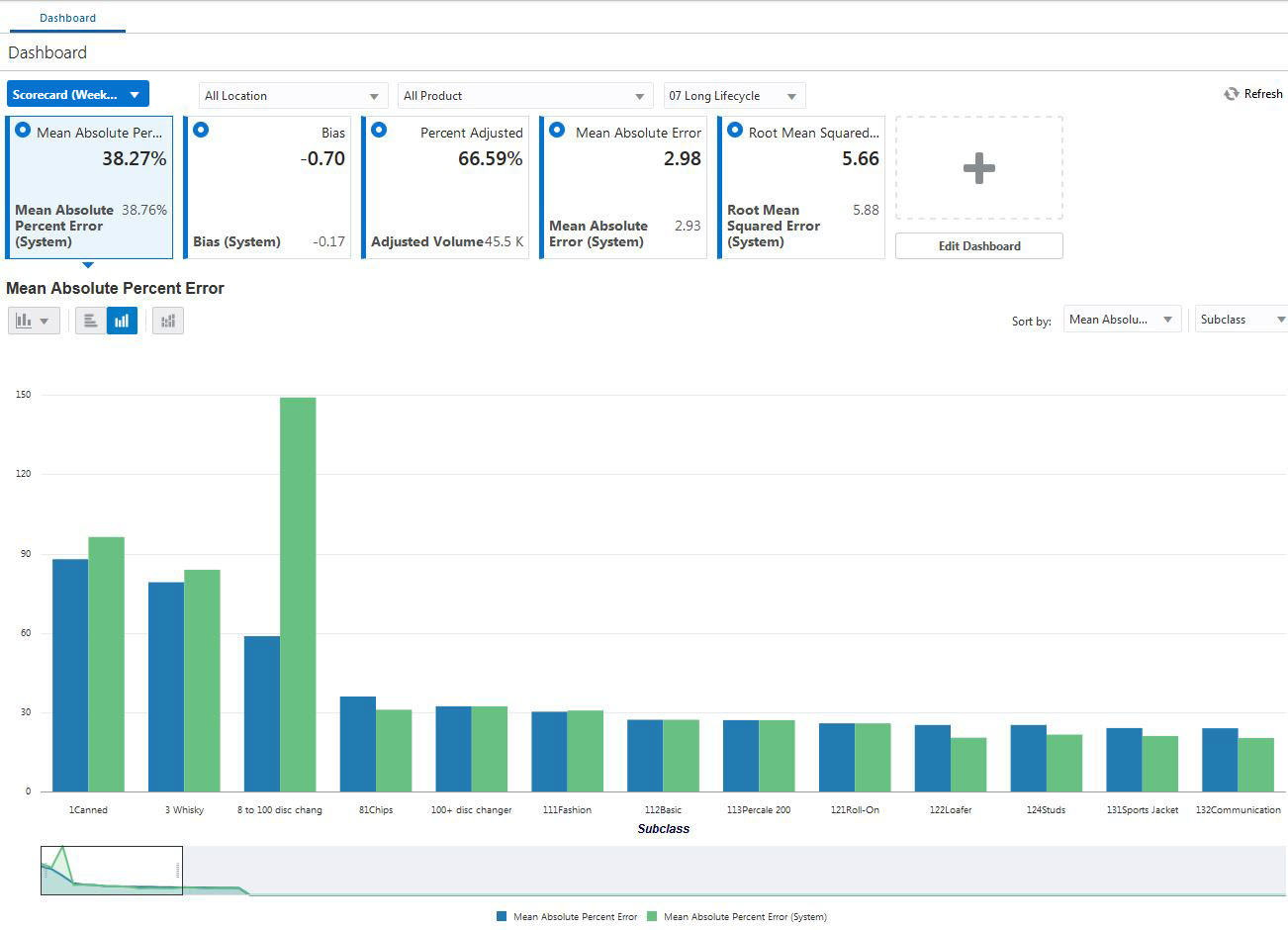Click the Refresh icon
This screenshot has width=1288, height=930.
coord(1230,93)
